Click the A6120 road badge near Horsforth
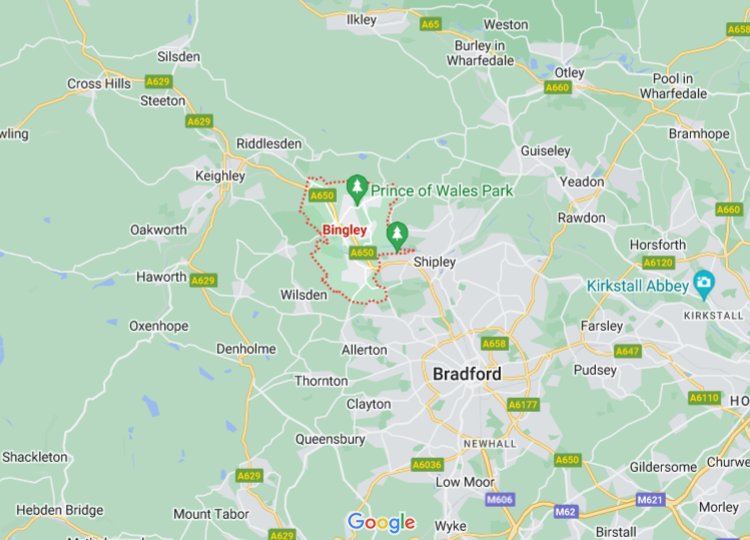This screenshot has width=750, height=540. click(659, 262)
